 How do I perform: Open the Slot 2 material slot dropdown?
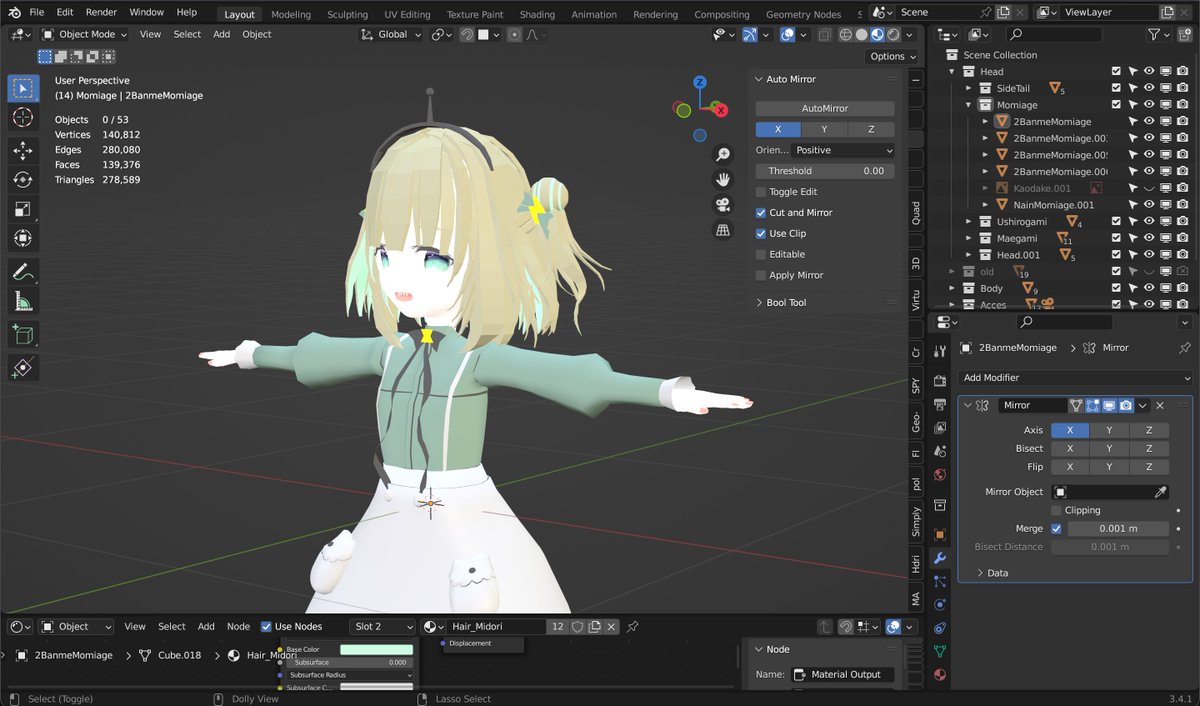point(381,627)
